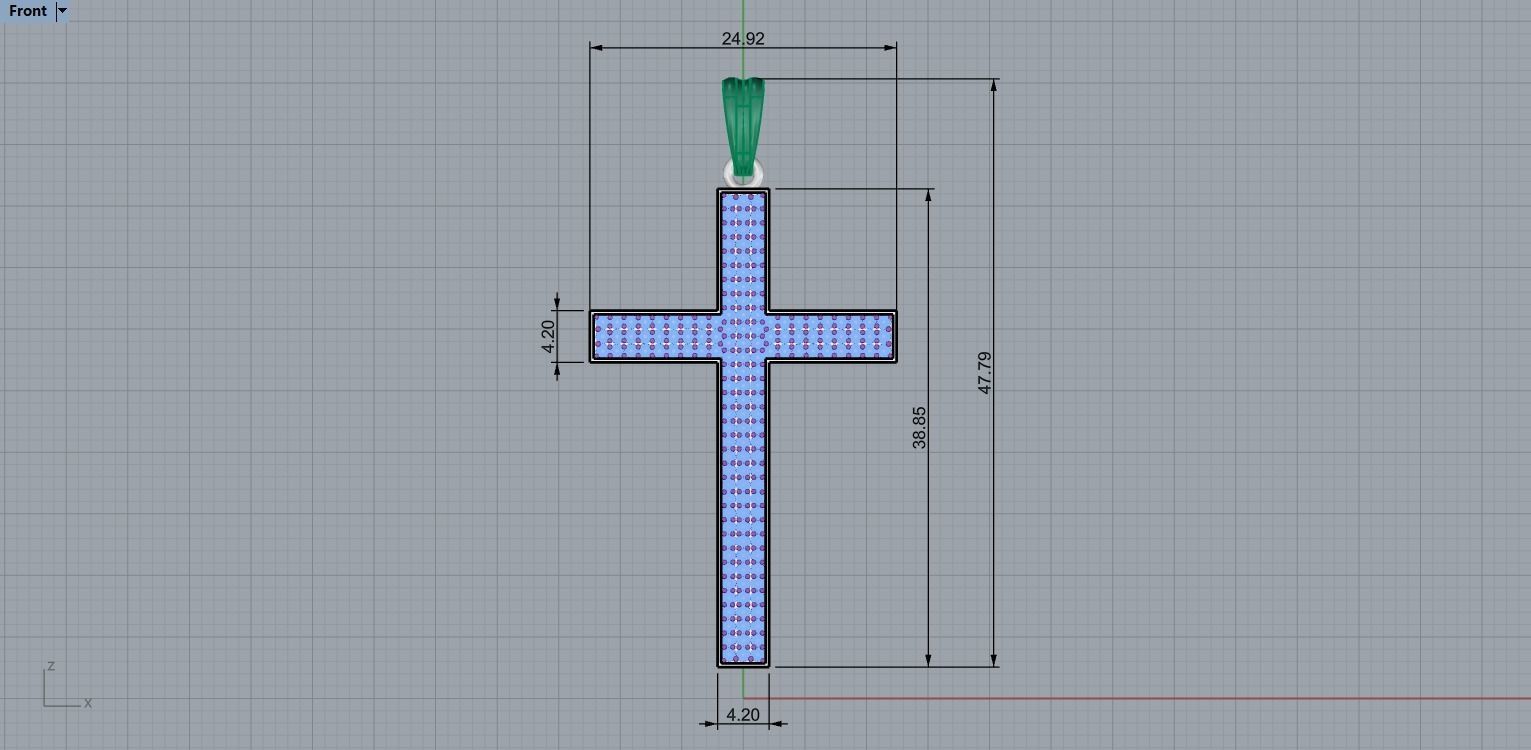The height and width of the screenshot is (750, 1531).
Task: Open the Front viewport menu arrow
Action: pyautogui.click(x=62, y=11)
